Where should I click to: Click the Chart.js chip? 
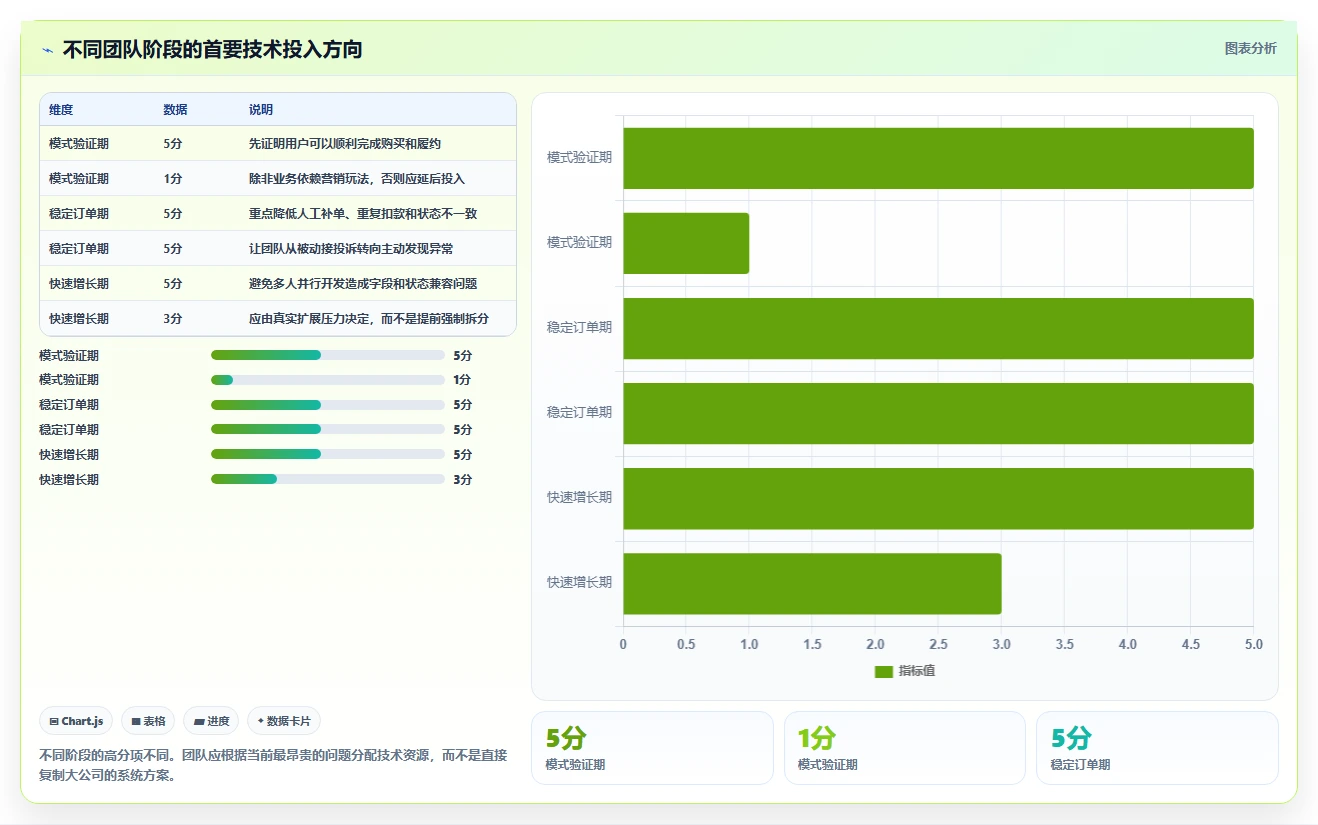[77, 721]
